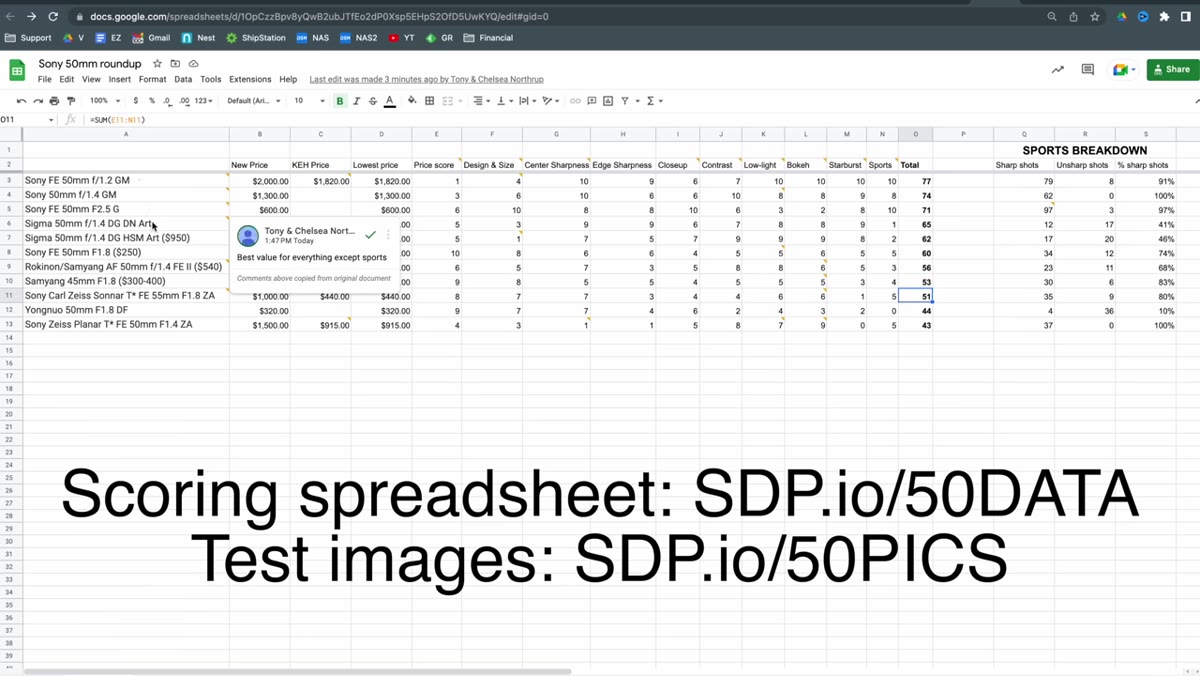Open the comment's three-dot options
This screenshot has width=1200, height=676.
coord(388,235)
